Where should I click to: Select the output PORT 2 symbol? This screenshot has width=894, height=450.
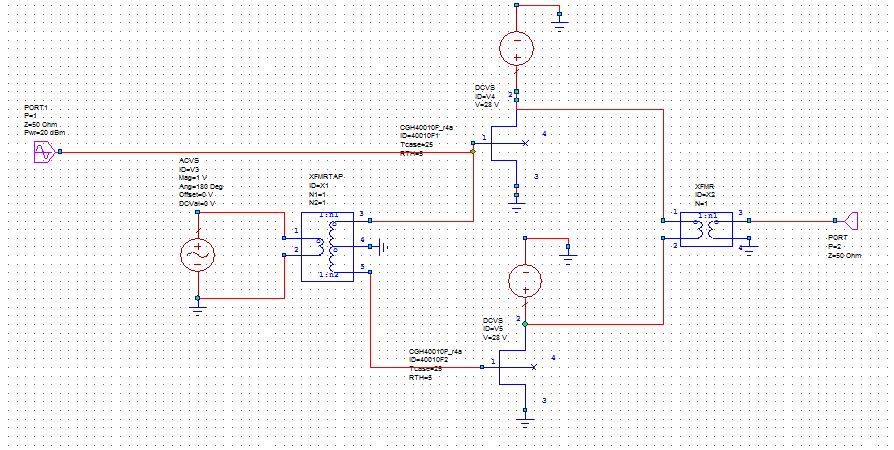[852, 220]
